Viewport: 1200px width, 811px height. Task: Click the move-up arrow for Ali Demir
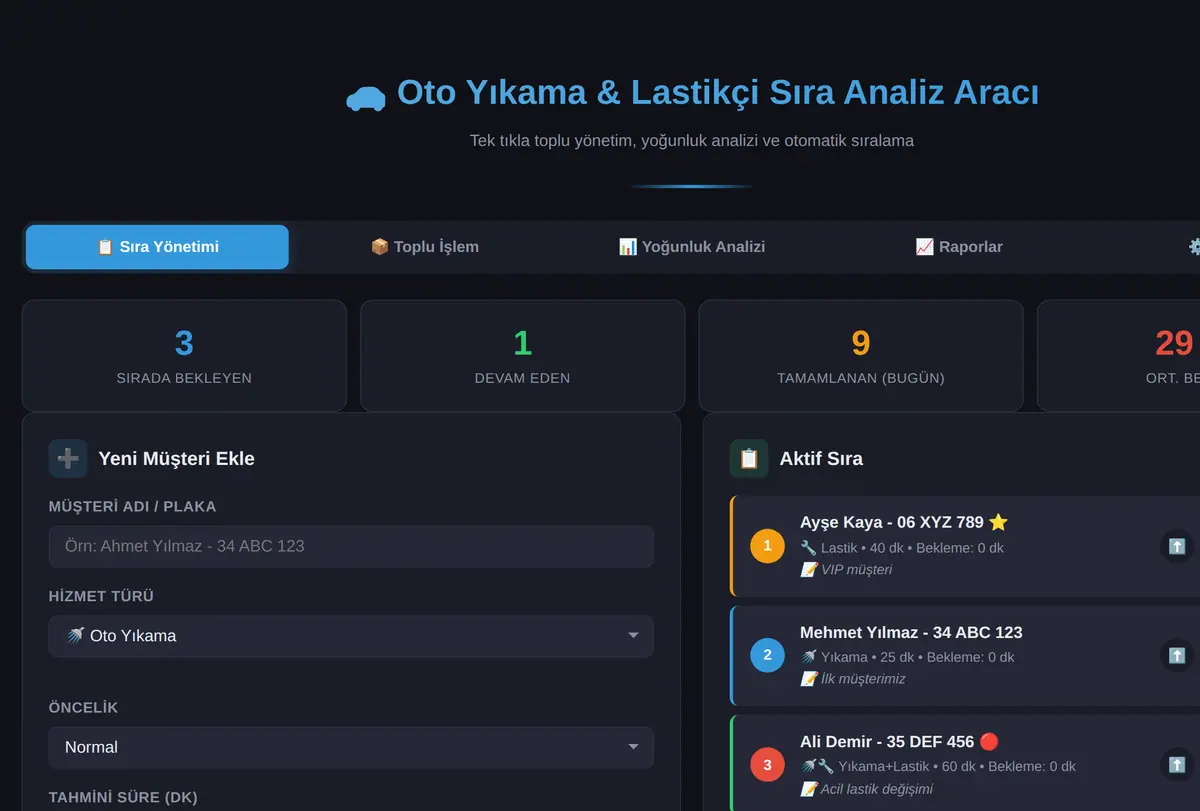pyautogui.click(x=1177, y=765)
